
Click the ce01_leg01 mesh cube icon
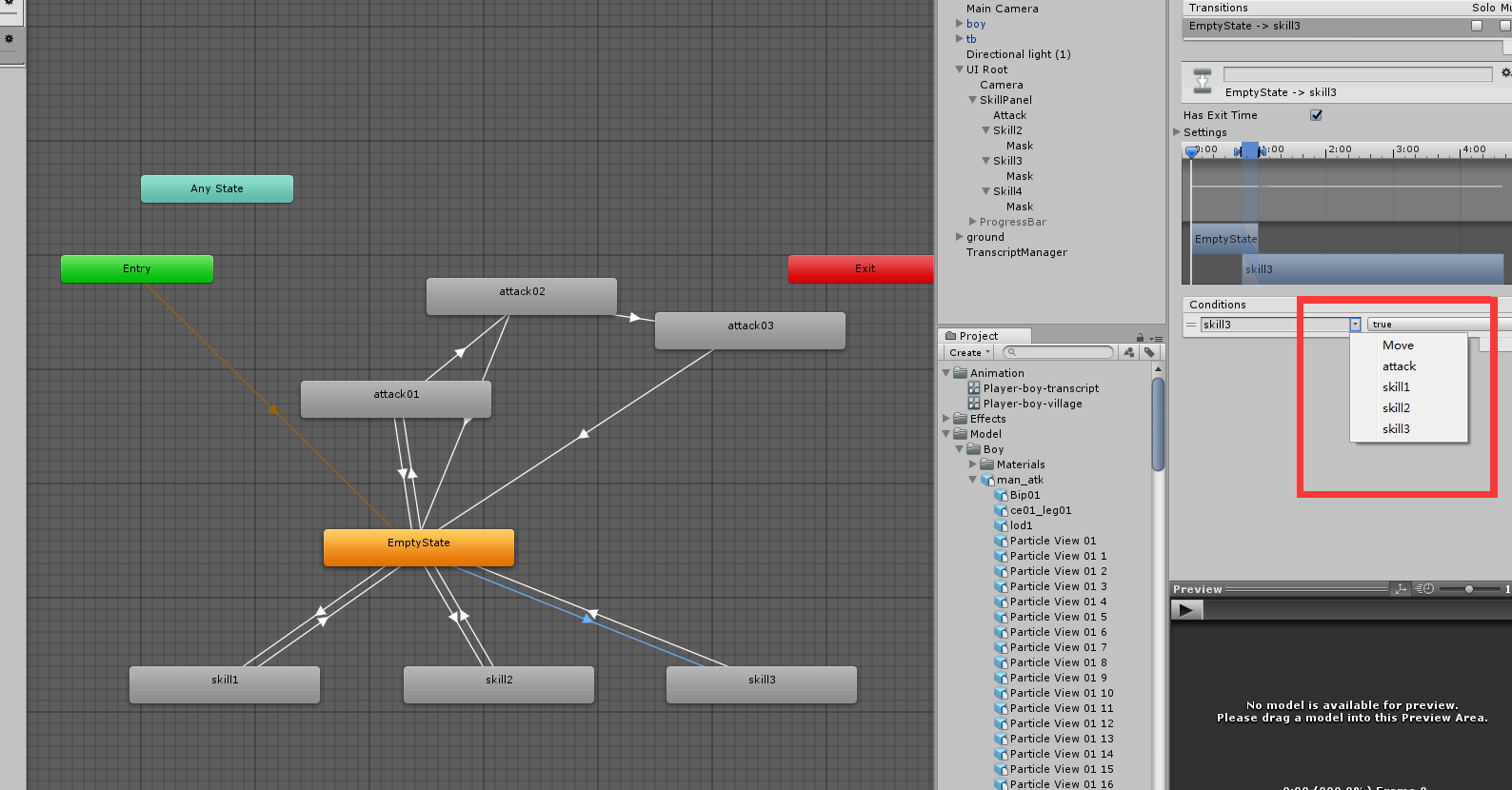[x=1001, y=510]
